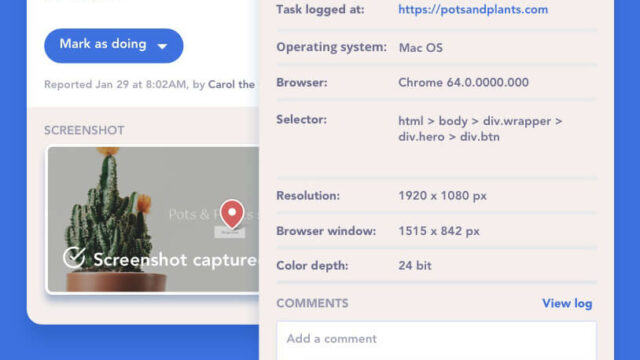Click the COMMENTS heading

[x=312, y=303]
